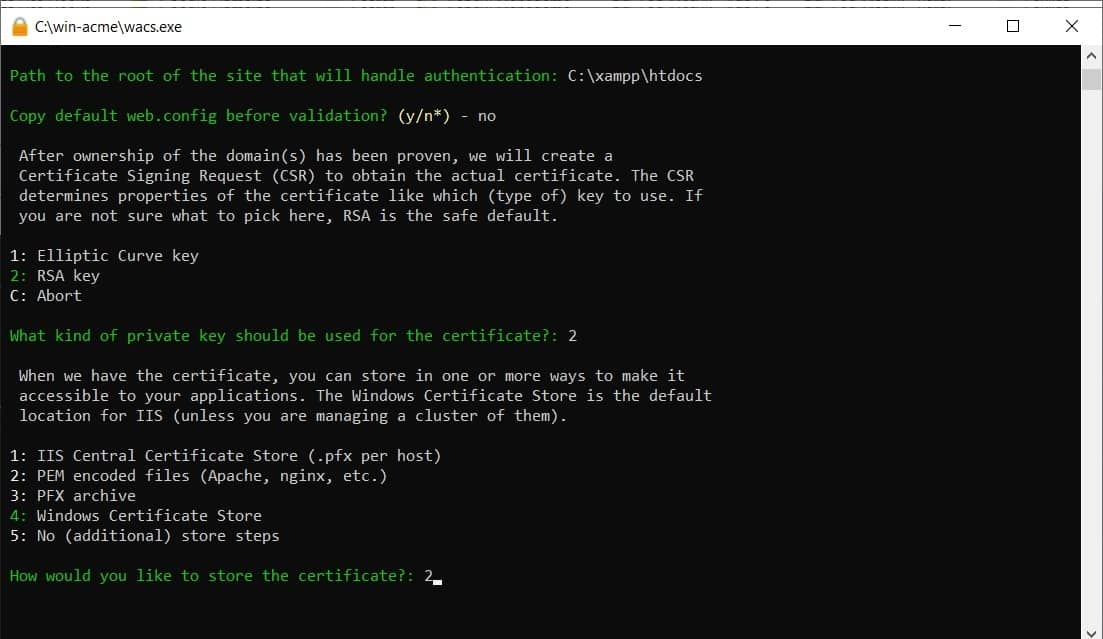Click the scrollbar down arrow
Image resolution: width=1103 pixels, height=639 pixels.
click(1091, 630)
